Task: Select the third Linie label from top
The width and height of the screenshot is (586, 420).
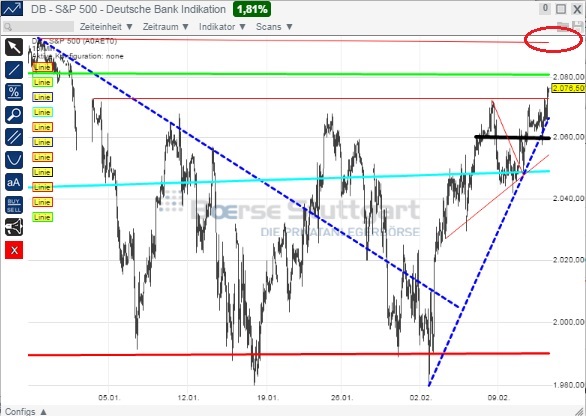Action: pyautogui.click(x=42, y=97)
